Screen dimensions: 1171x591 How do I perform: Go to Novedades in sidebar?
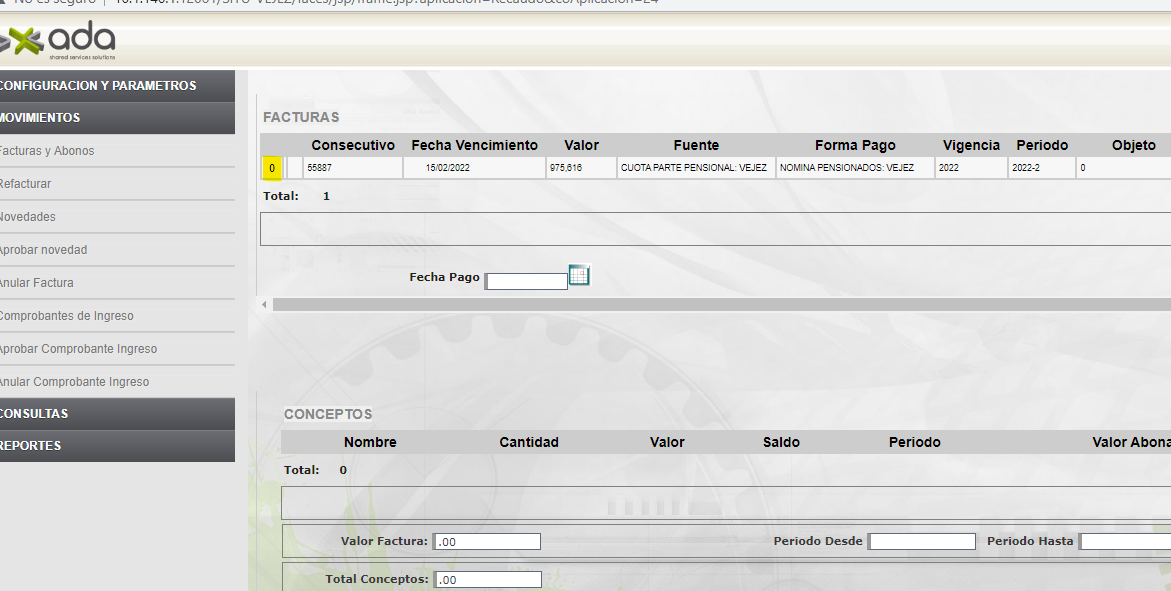[x=28, y=217]
